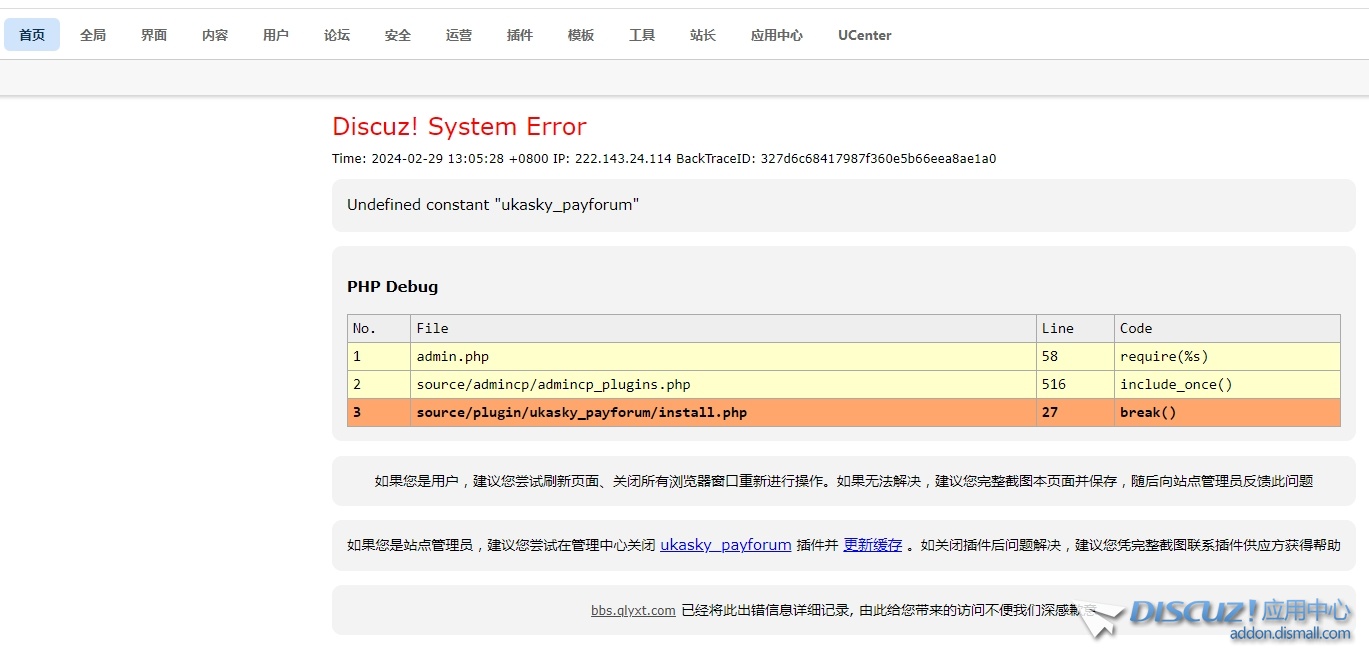The height and width of the screenshot is (659, 1369).
Task: Click the include_once() code cell
Action: 1227,384
